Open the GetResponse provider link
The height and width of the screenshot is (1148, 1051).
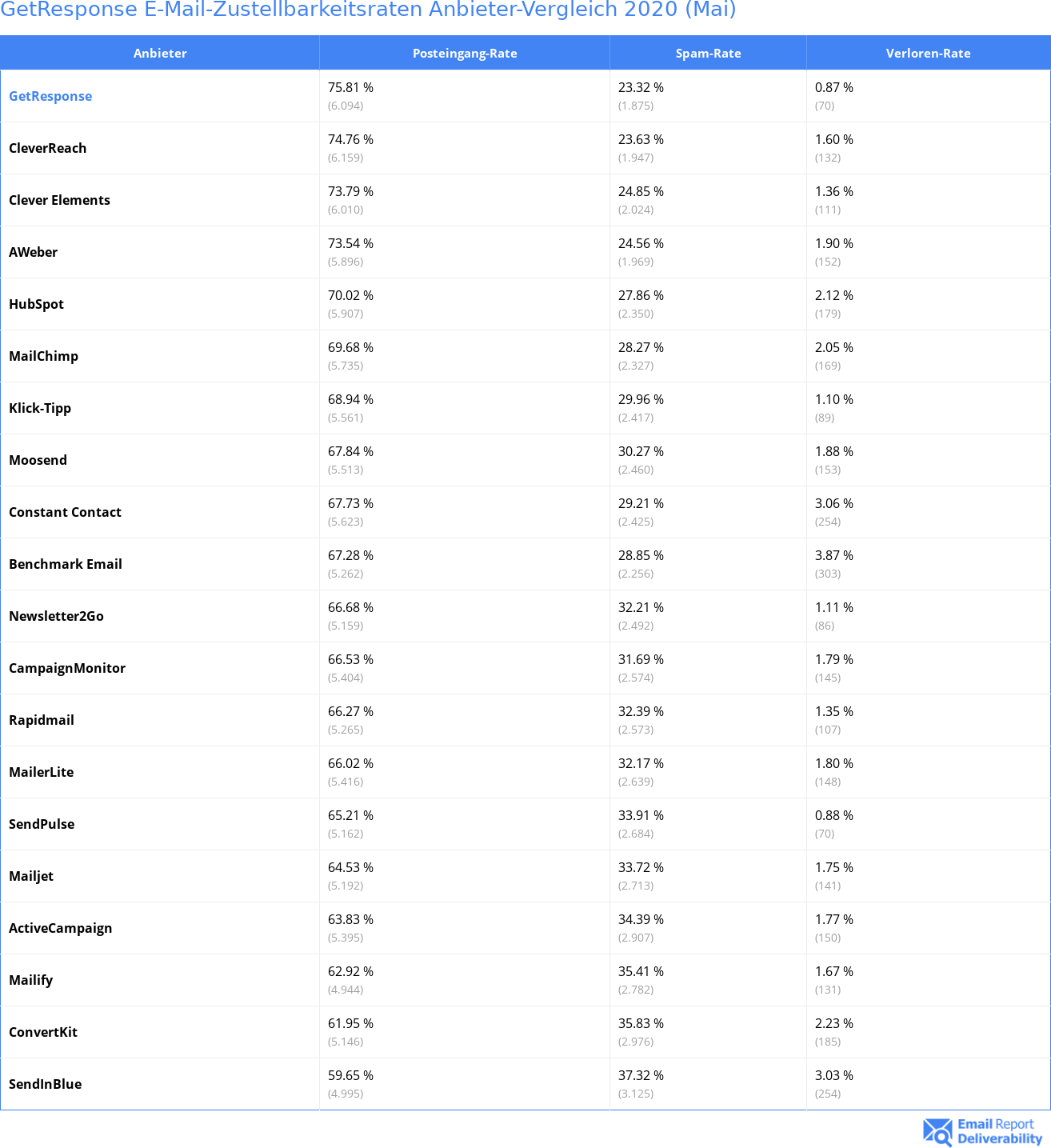[50, 96]
